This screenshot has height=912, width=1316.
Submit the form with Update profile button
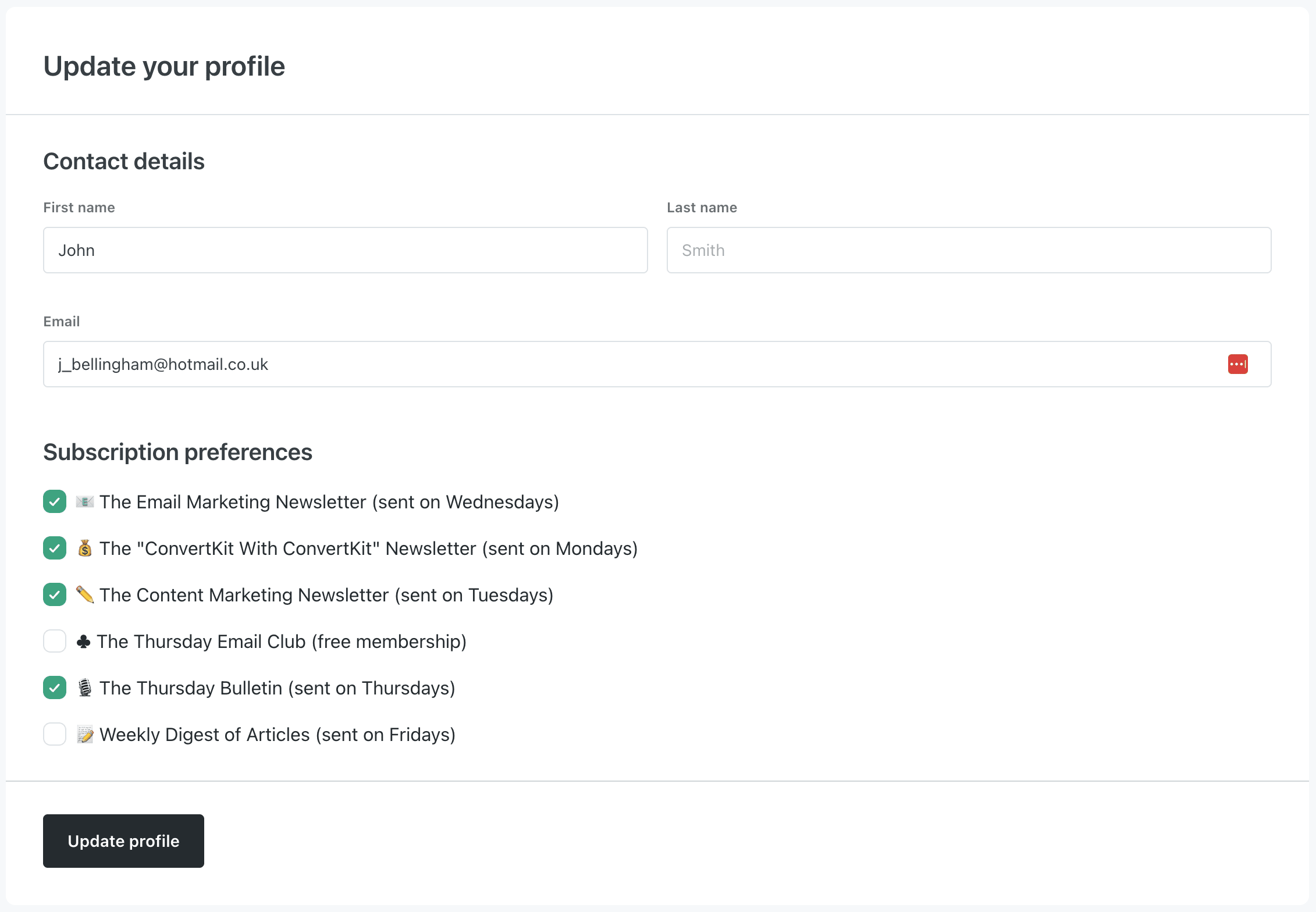(x=123, y=841)
